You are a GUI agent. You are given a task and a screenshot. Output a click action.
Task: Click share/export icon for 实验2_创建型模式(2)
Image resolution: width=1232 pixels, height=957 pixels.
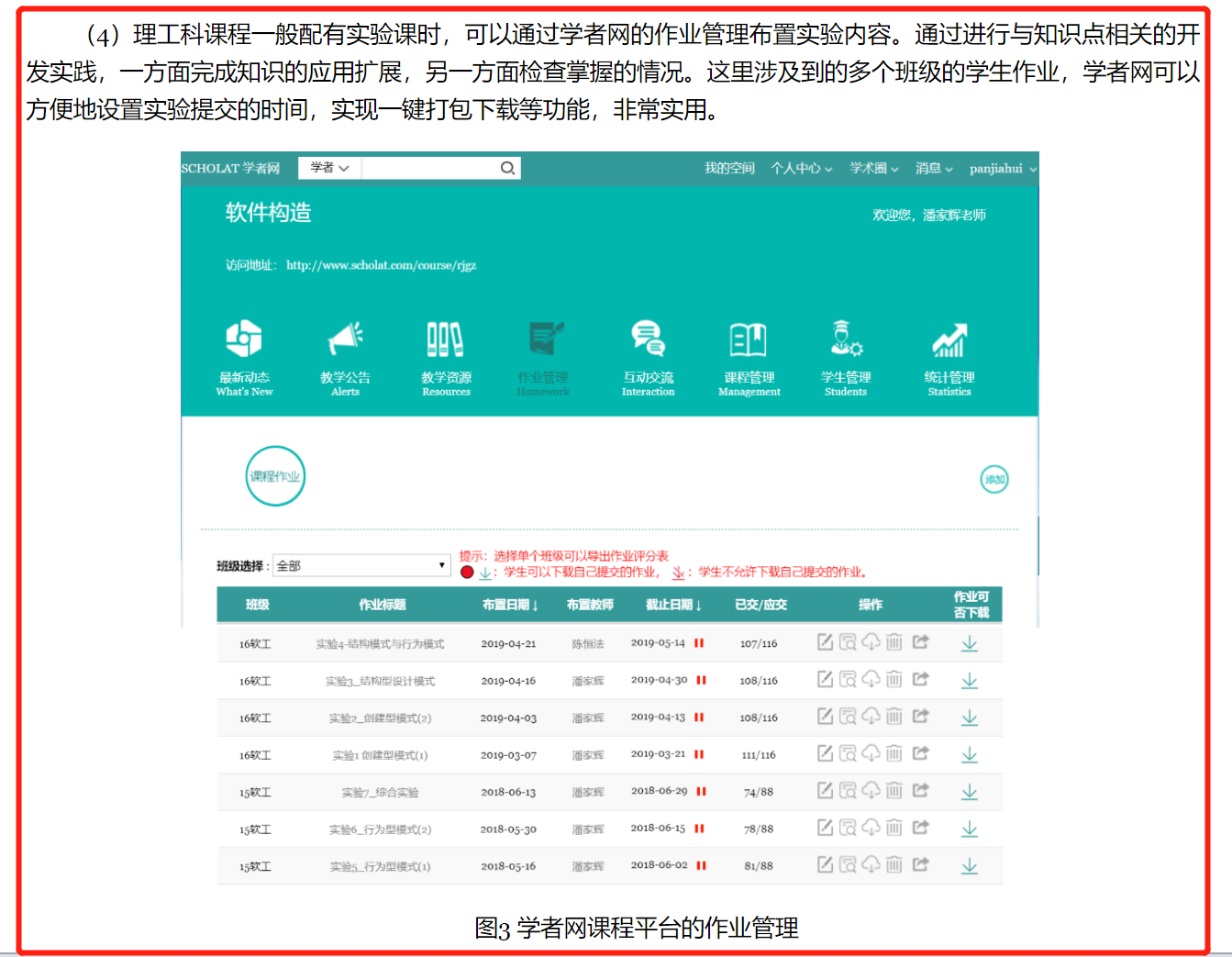point(921,717)
